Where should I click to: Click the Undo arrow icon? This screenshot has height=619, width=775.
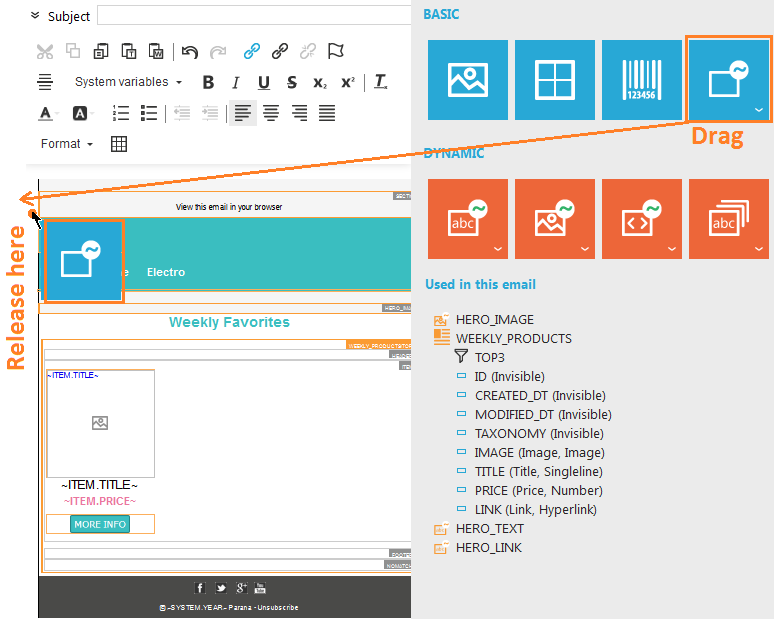(x=190, y=52)
